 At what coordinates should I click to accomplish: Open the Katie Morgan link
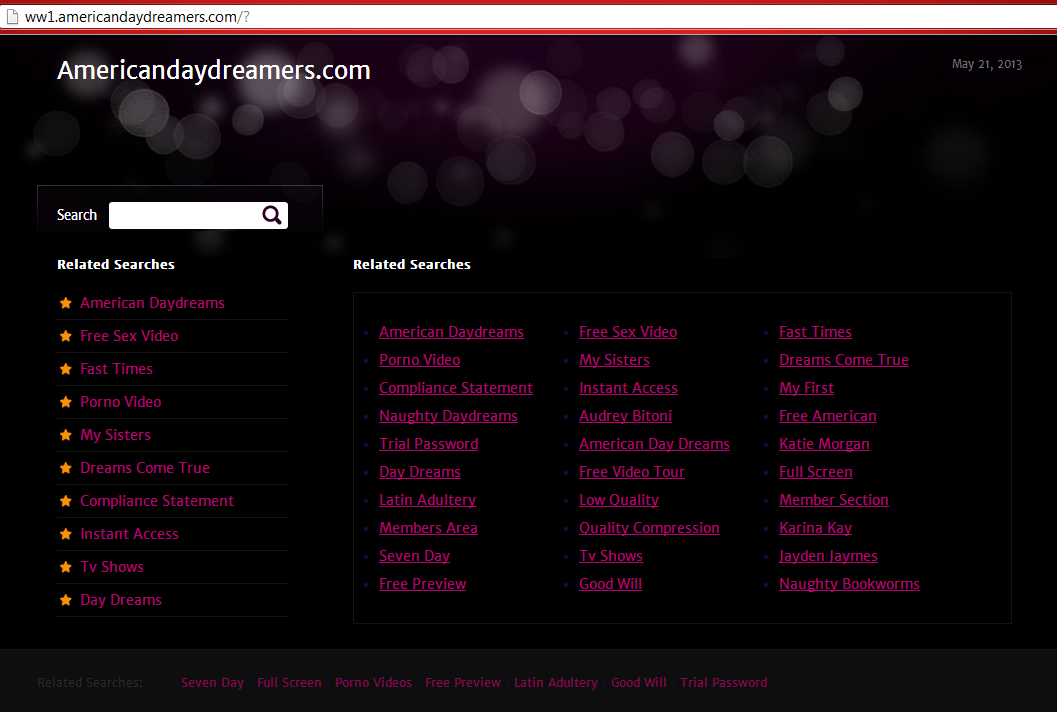824,444
